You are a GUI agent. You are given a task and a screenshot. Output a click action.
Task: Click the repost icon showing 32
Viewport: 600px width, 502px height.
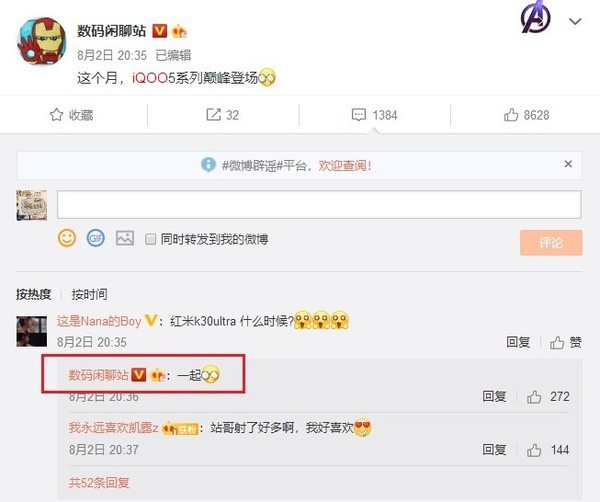(x=214, y=115)
